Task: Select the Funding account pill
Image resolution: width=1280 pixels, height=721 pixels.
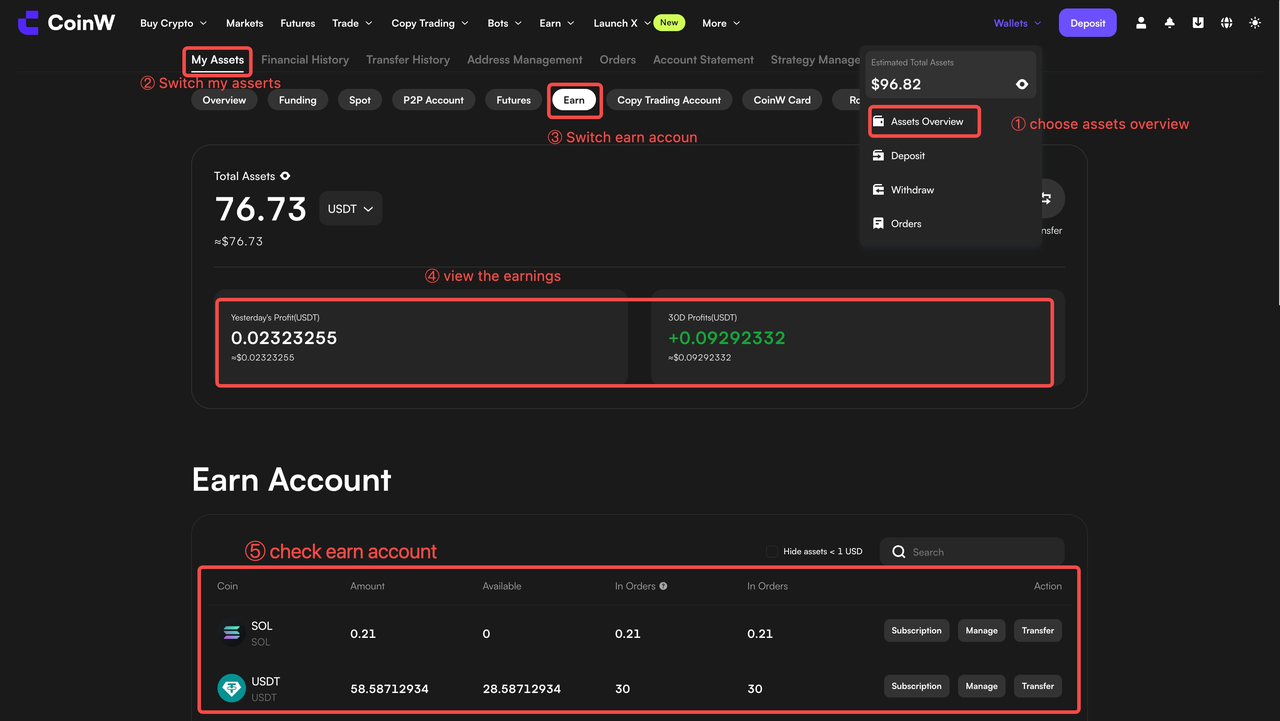Action: [297, 100]
